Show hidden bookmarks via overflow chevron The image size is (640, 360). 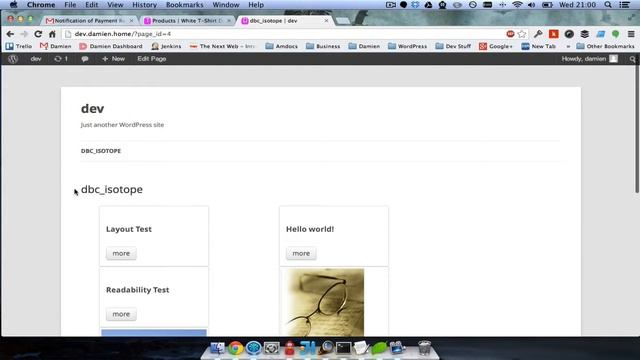click(x=568, y=47)
